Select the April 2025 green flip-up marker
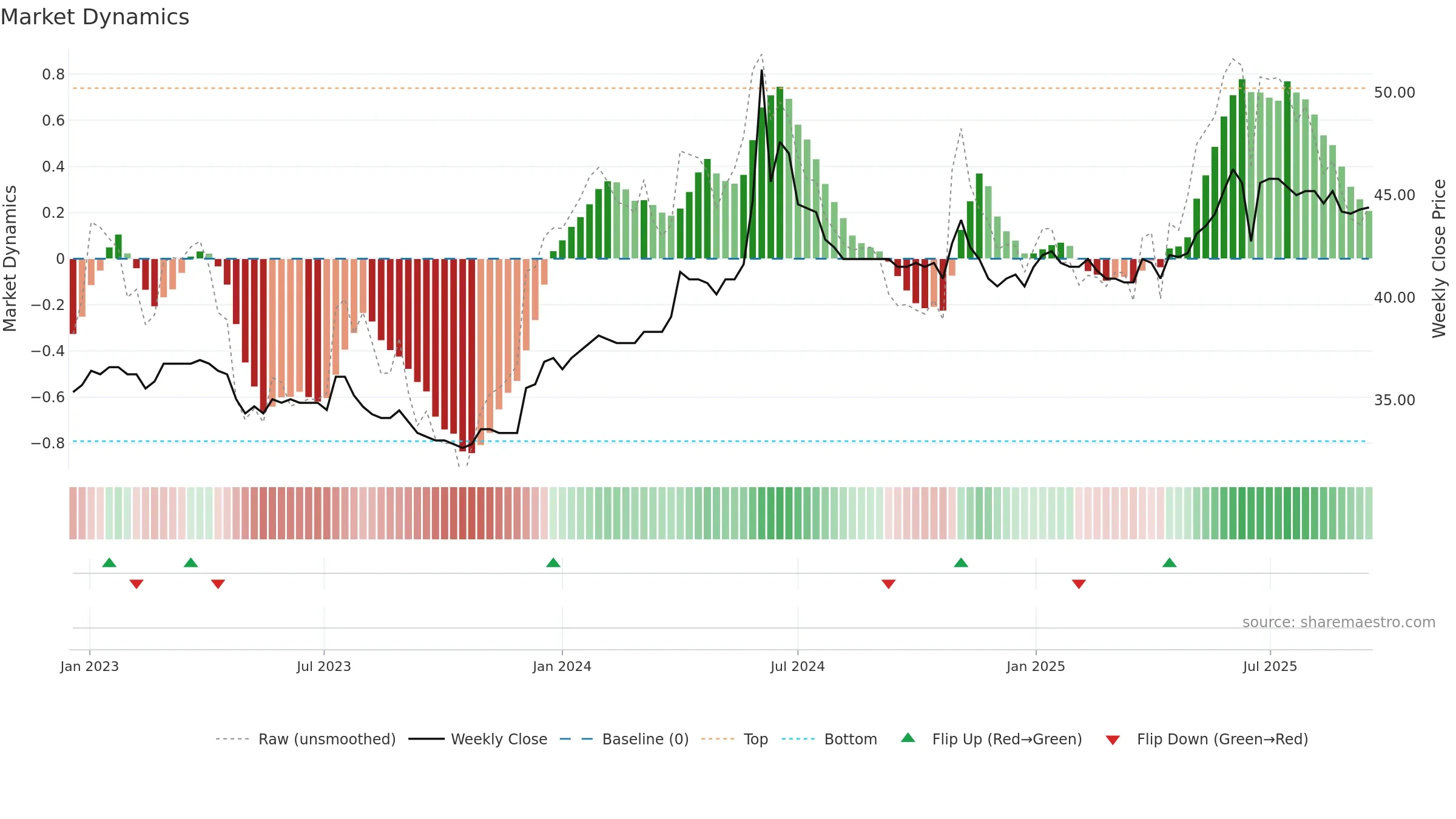Viewport: 1456px width, 819px height. [1170, 562]
